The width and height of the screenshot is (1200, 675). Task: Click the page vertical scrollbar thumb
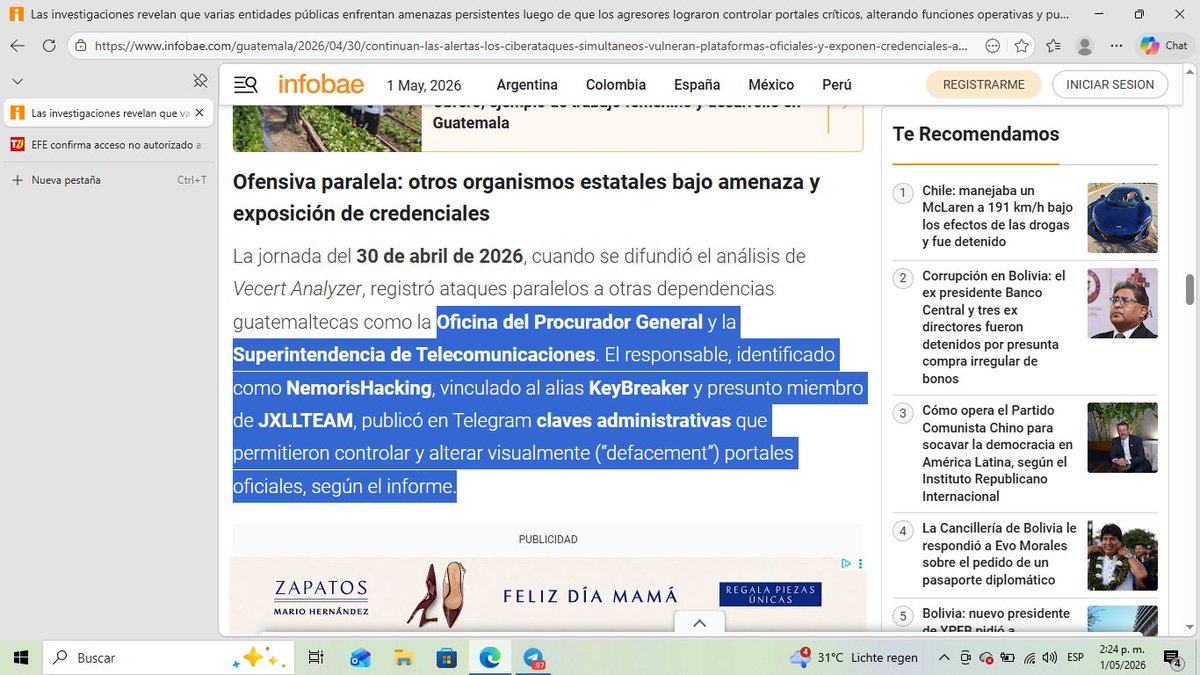coord(1190,289)
